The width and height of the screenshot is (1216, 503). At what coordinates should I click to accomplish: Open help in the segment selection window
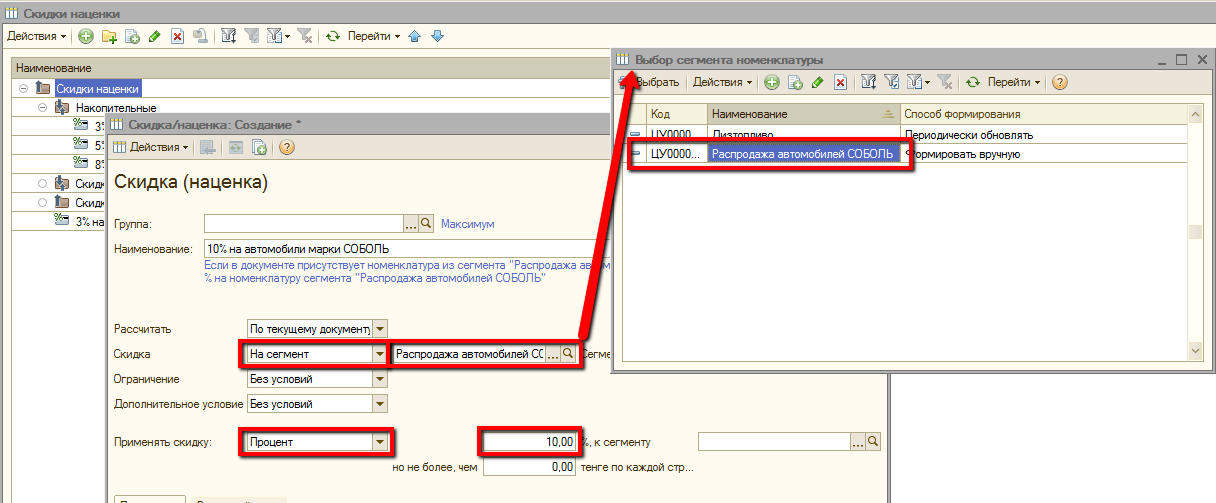click(1060, 82)
